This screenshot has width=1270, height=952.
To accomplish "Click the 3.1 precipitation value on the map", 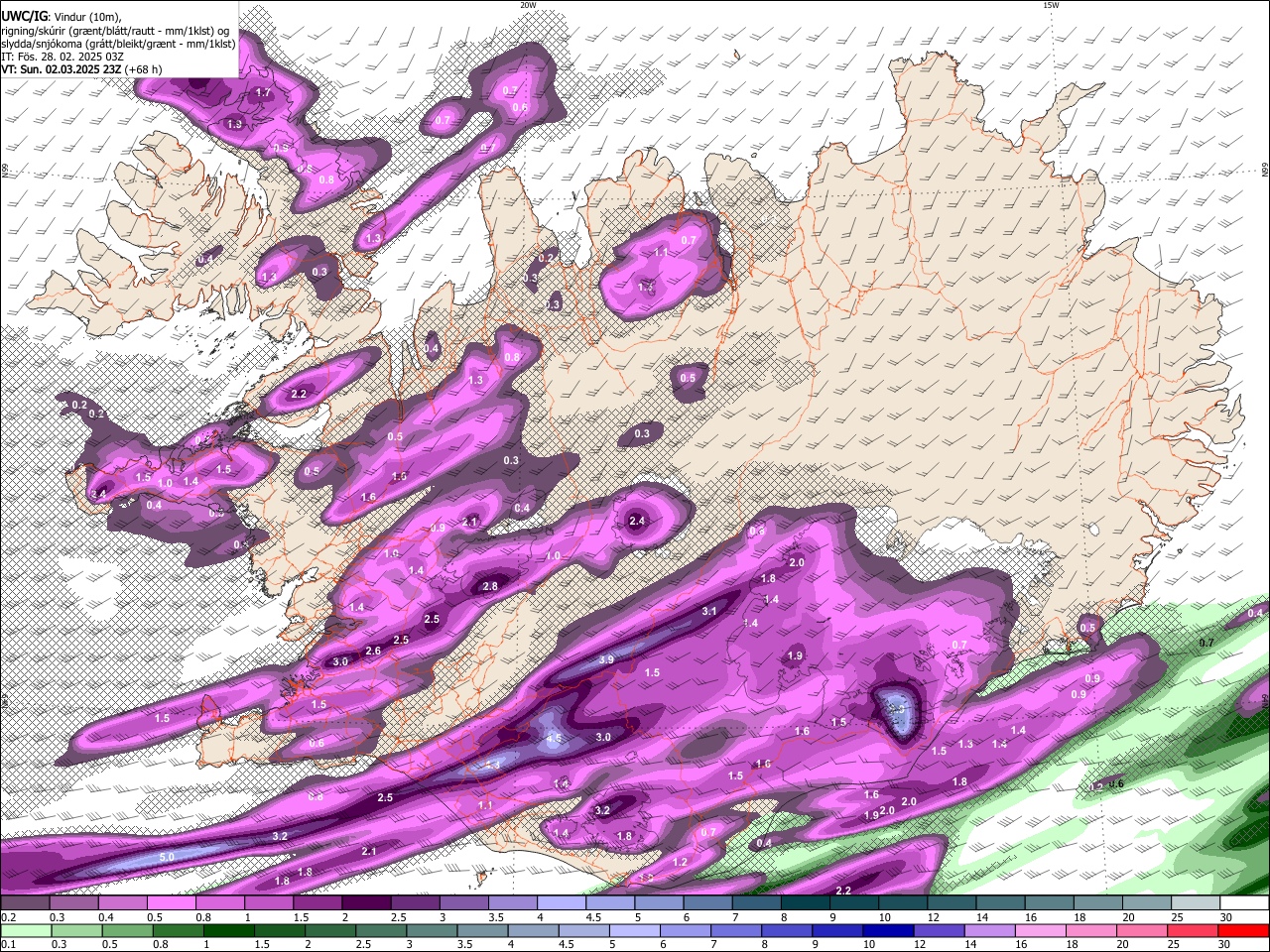I will click(709, 611).
